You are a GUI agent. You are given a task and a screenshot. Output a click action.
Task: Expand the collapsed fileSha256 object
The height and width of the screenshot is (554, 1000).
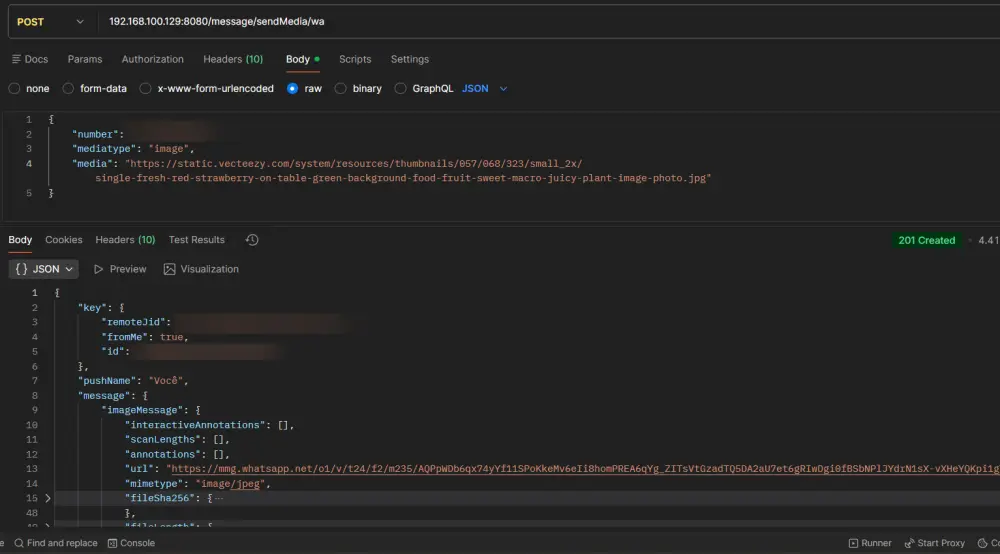(x=48, y=498)
